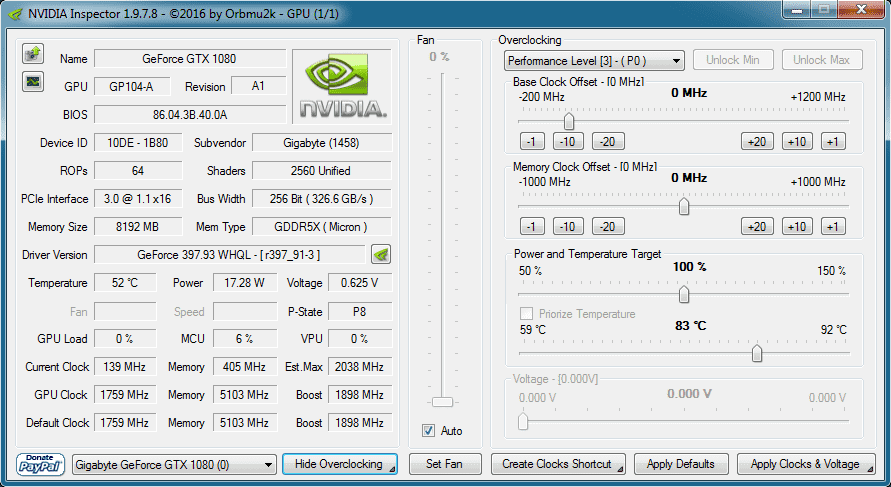Click the Base Clock Offset slider handle

(x=569, y=121)
